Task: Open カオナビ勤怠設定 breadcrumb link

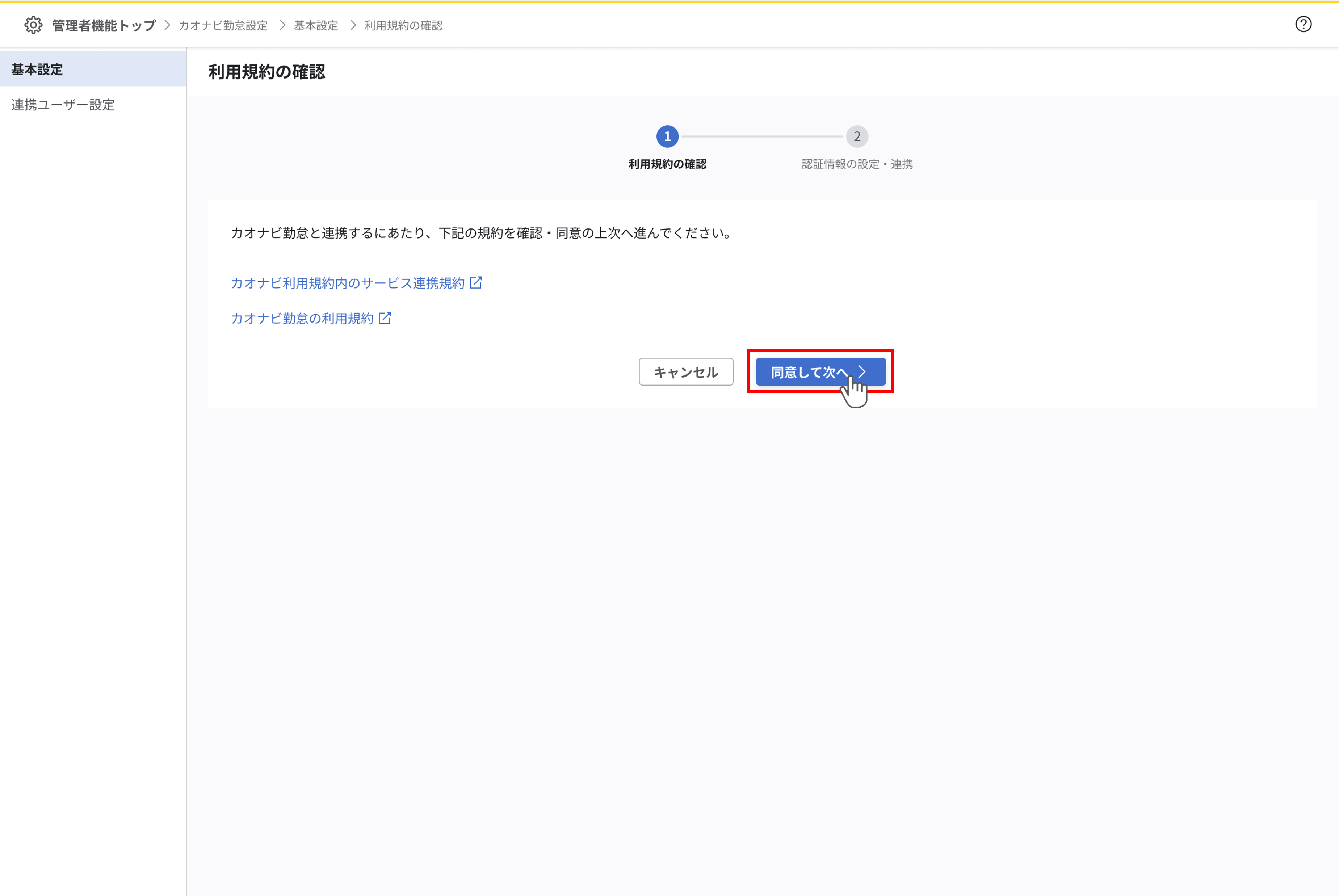Action: (223, 25)
